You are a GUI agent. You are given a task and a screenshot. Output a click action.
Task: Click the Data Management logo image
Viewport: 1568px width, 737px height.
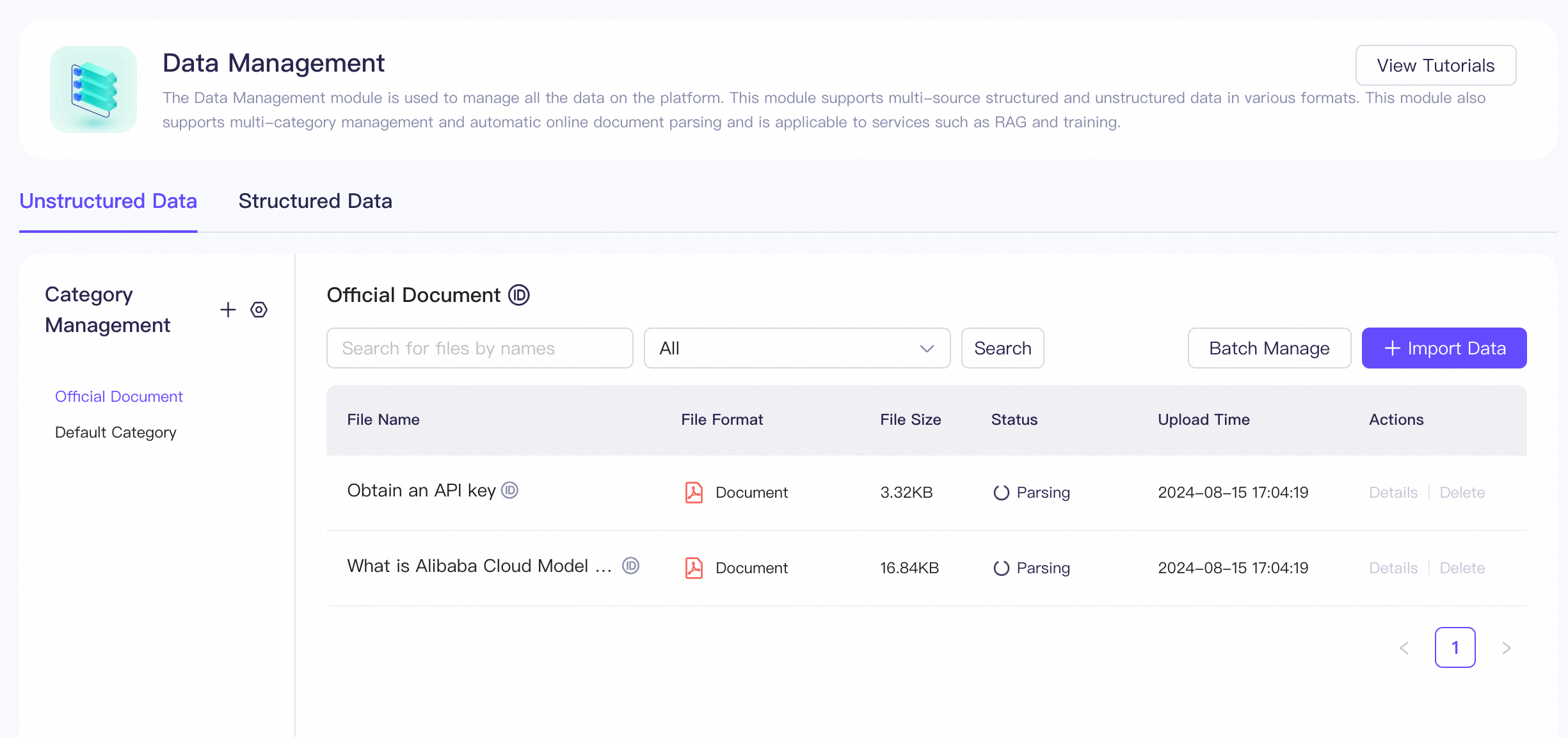[93, 90]
